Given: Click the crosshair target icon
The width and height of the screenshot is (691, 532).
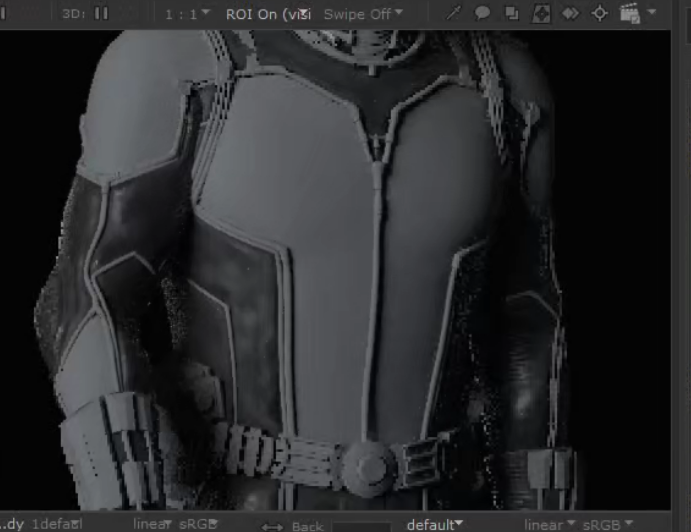Looking at the screenshot, I should click(600, 13).
